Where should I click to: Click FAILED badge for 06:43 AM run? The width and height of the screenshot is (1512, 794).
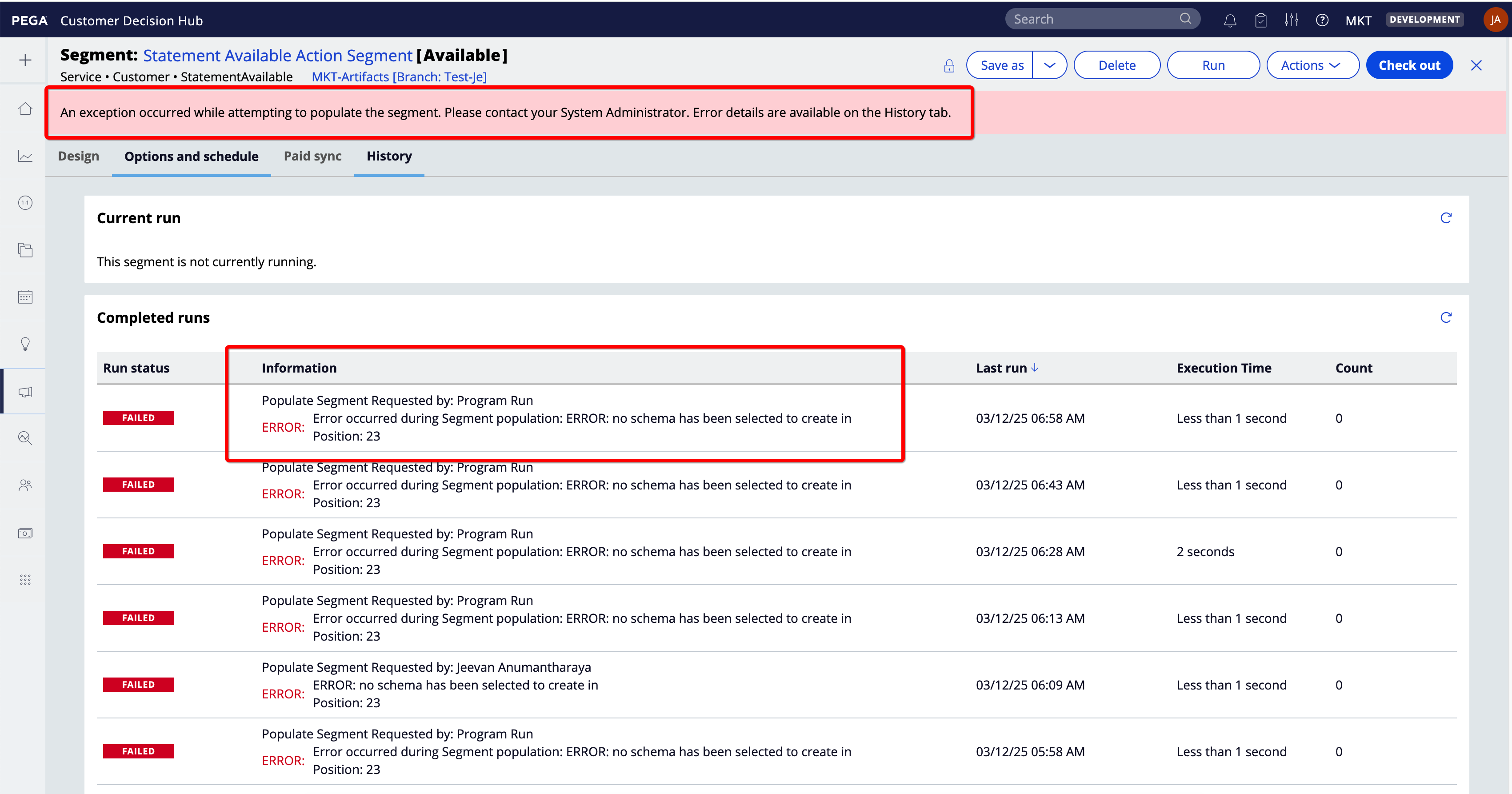139,485
